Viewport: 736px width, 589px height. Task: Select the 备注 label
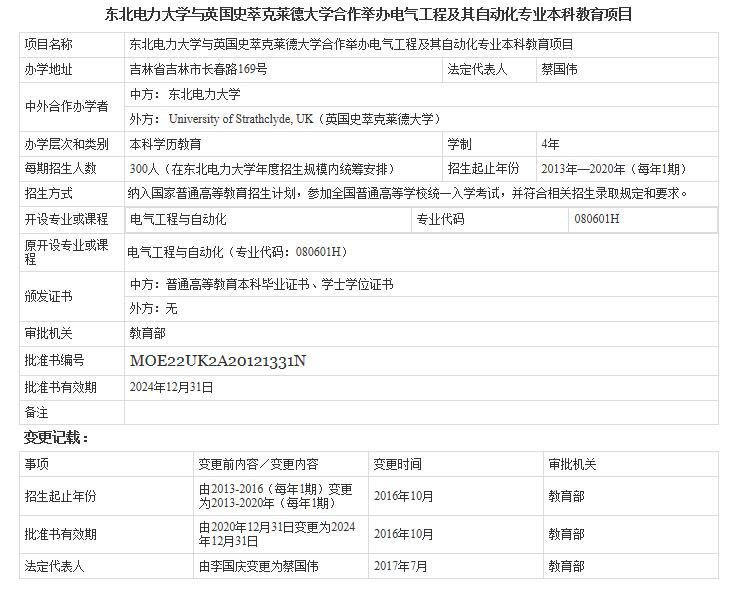[36, 413]
